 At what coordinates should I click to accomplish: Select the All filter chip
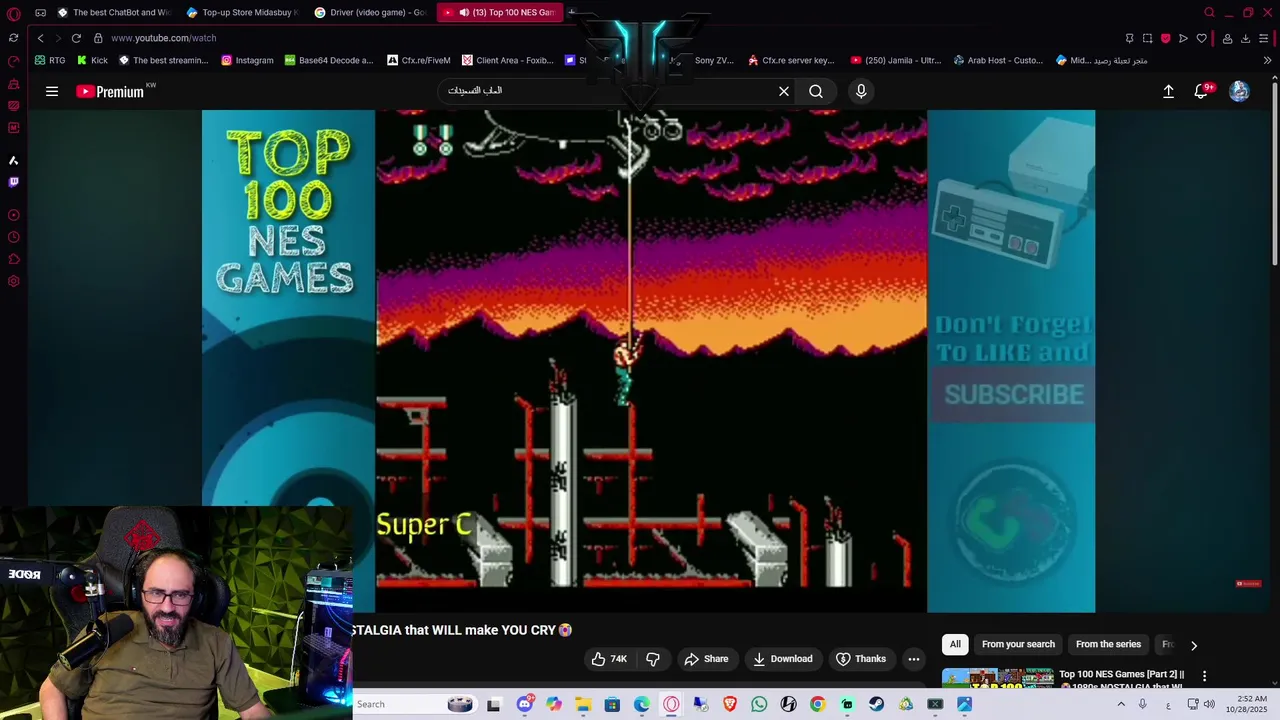pos(955,644)
